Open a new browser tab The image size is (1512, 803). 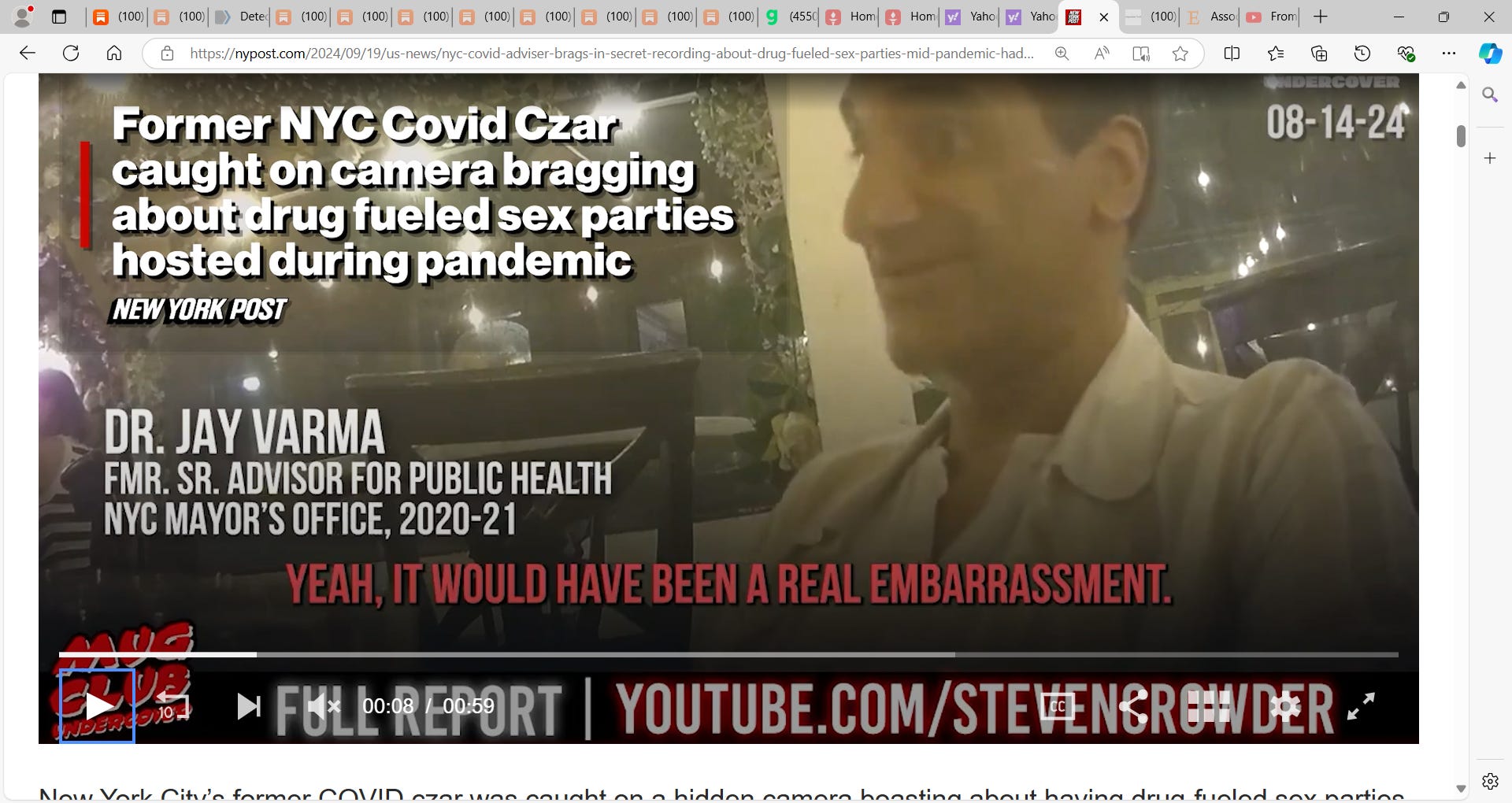pos(1321,17)
